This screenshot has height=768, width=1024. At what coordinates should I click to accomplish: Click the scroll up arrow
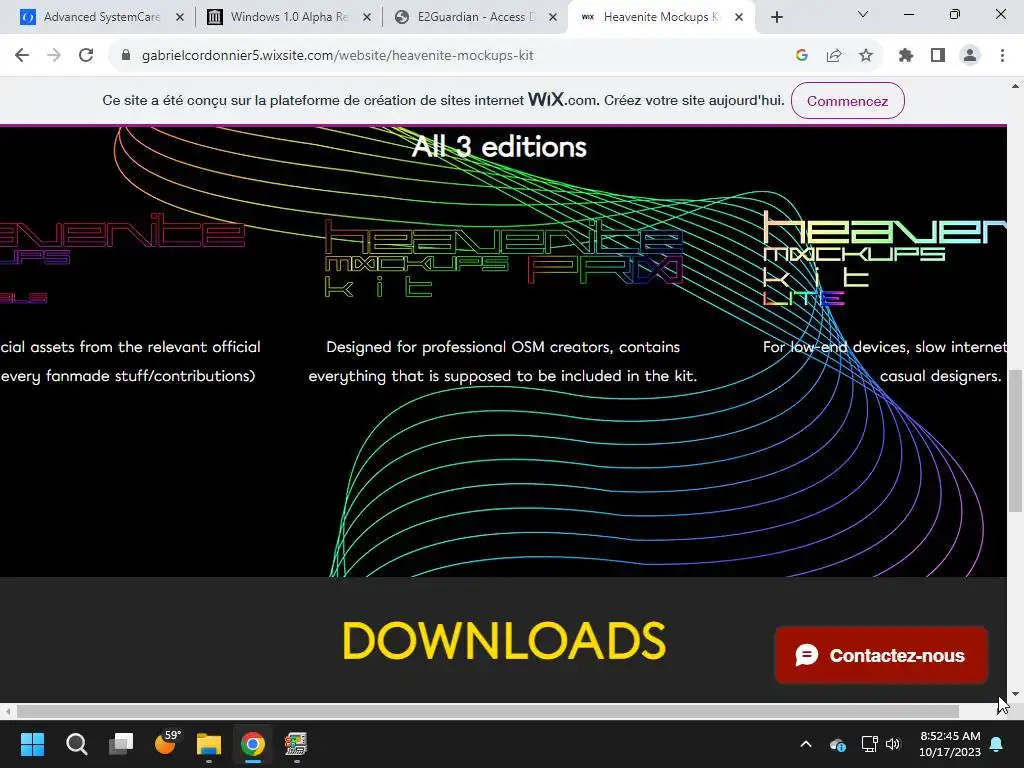pos(1016,86)
